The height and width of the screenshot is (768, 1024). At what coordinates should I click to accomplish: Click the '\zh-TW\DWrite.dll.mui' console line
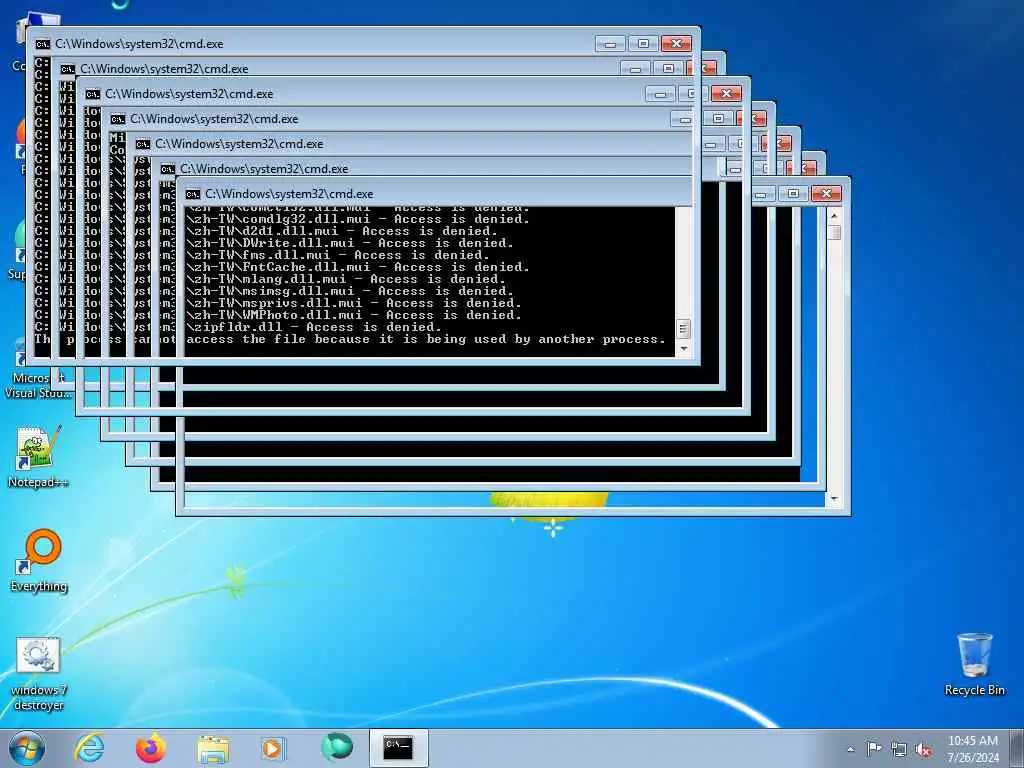pos(350,243)
